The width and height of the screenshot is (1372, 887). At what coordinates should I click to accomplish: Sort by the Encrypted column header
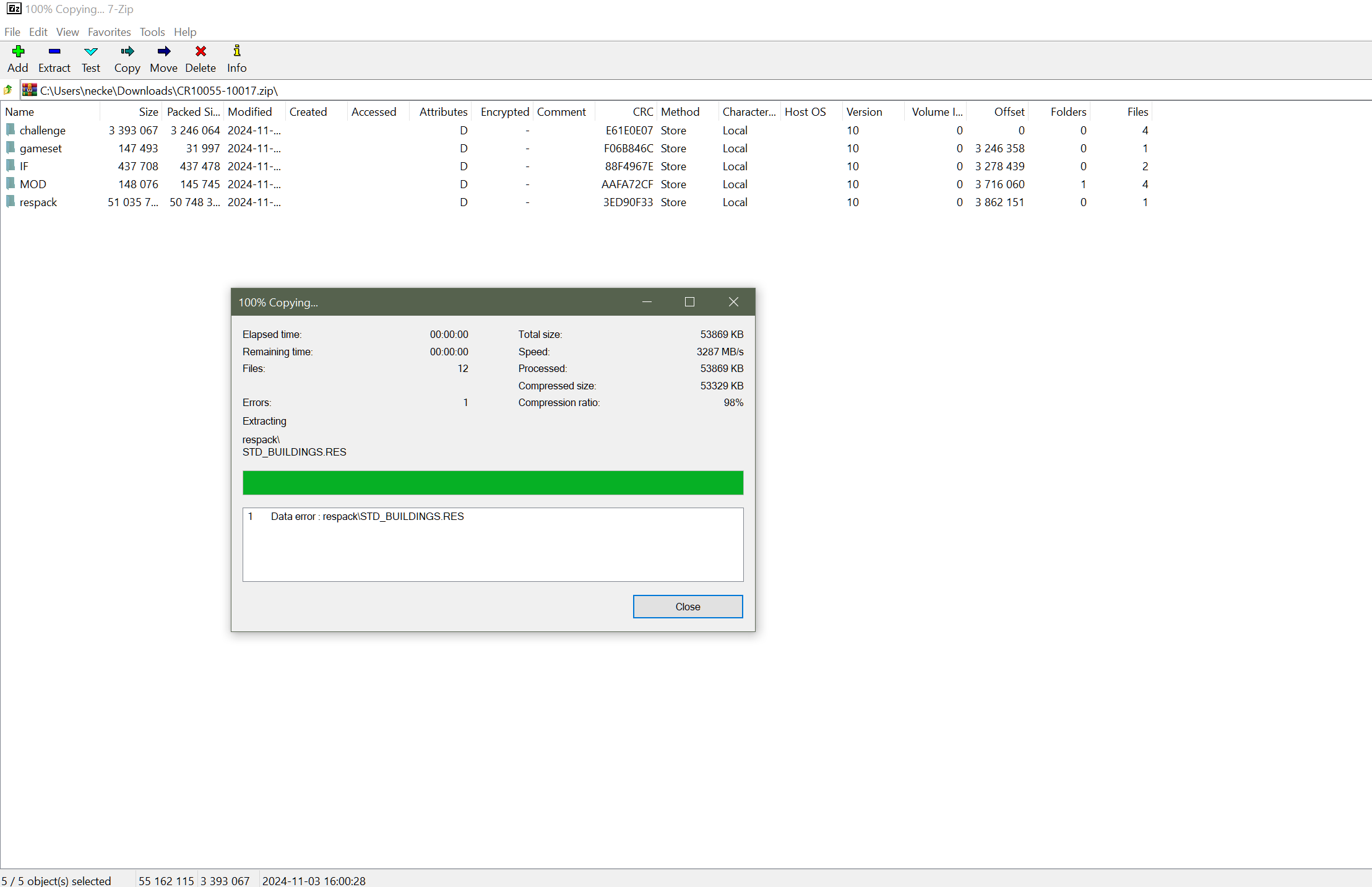click(x=502, y=112)
